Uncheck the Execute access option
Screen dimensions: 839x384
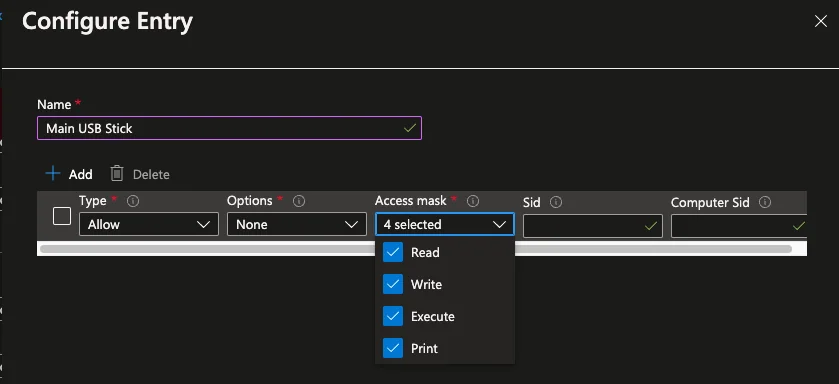pyautogui.click(x=393, y=317)
